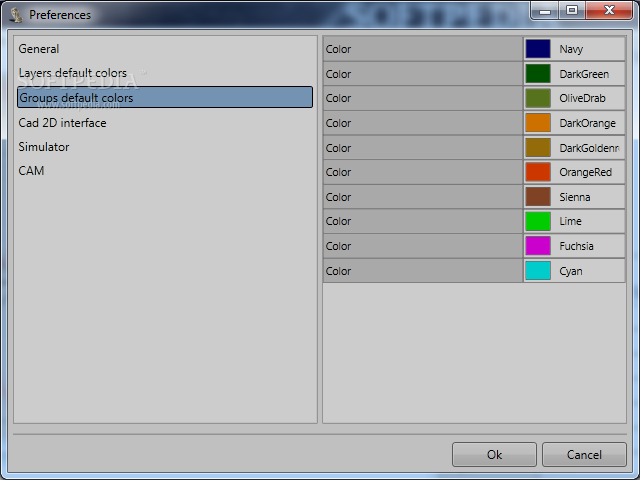
Task: Select the Color label beside Lime
Action: [x=338, y=221]
